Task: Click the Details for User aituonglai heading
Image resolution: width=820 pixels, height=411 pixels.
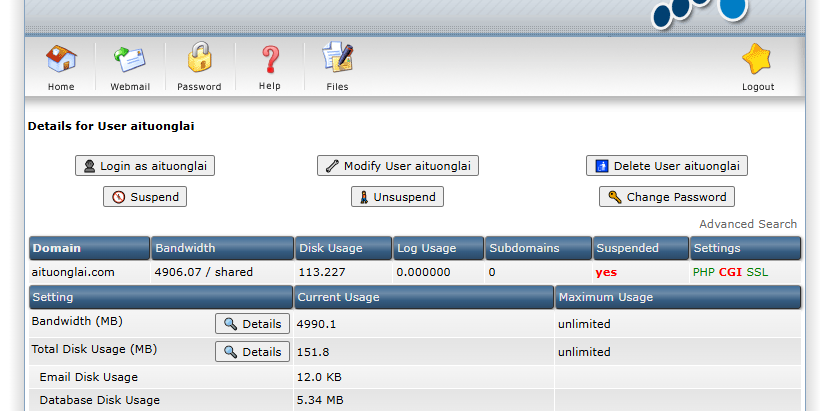Action: coord(111,126)
